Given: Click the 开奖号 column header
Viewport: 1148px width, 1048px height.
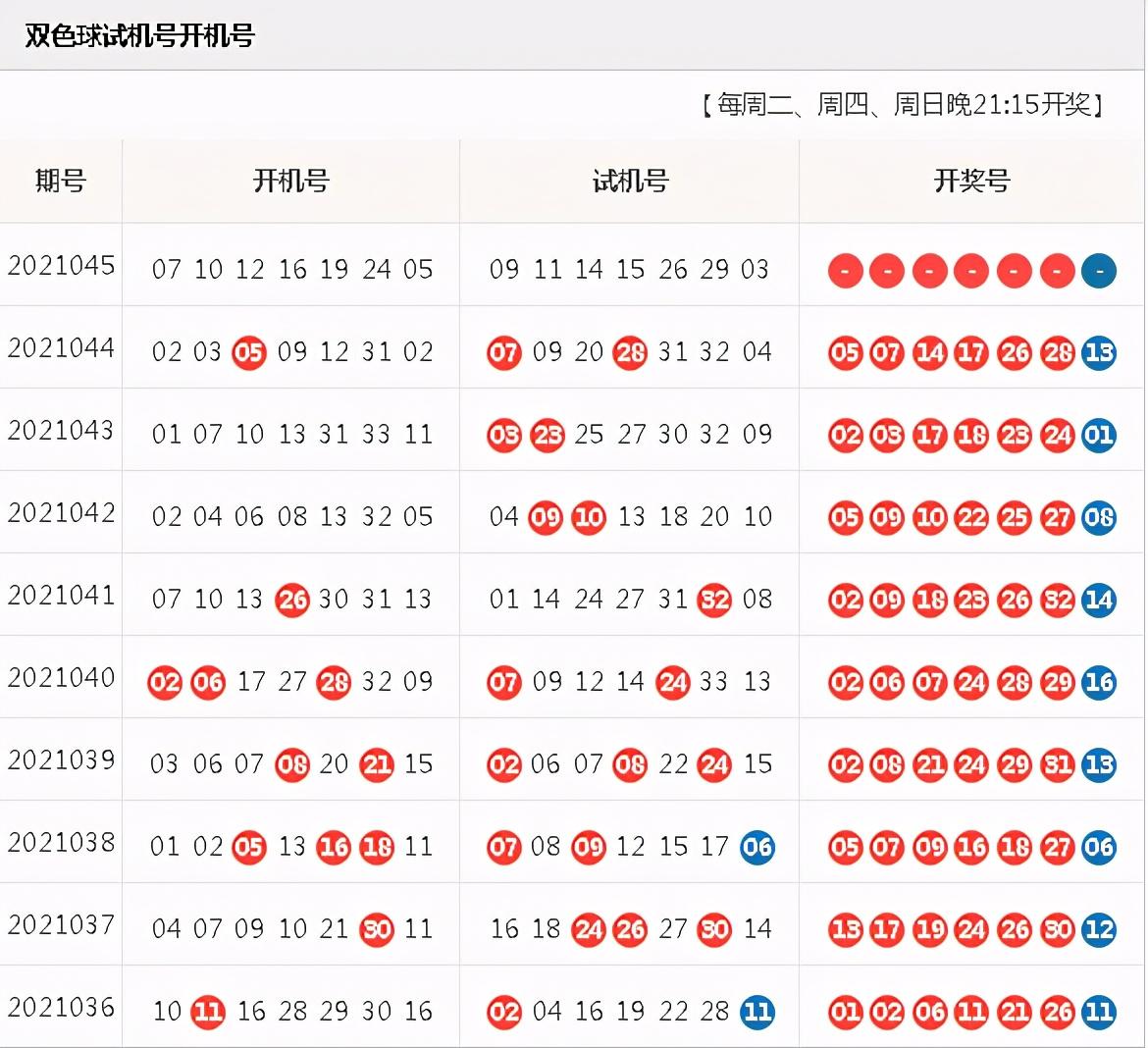Looking at the screenshot, I should [x=971, y=181].
